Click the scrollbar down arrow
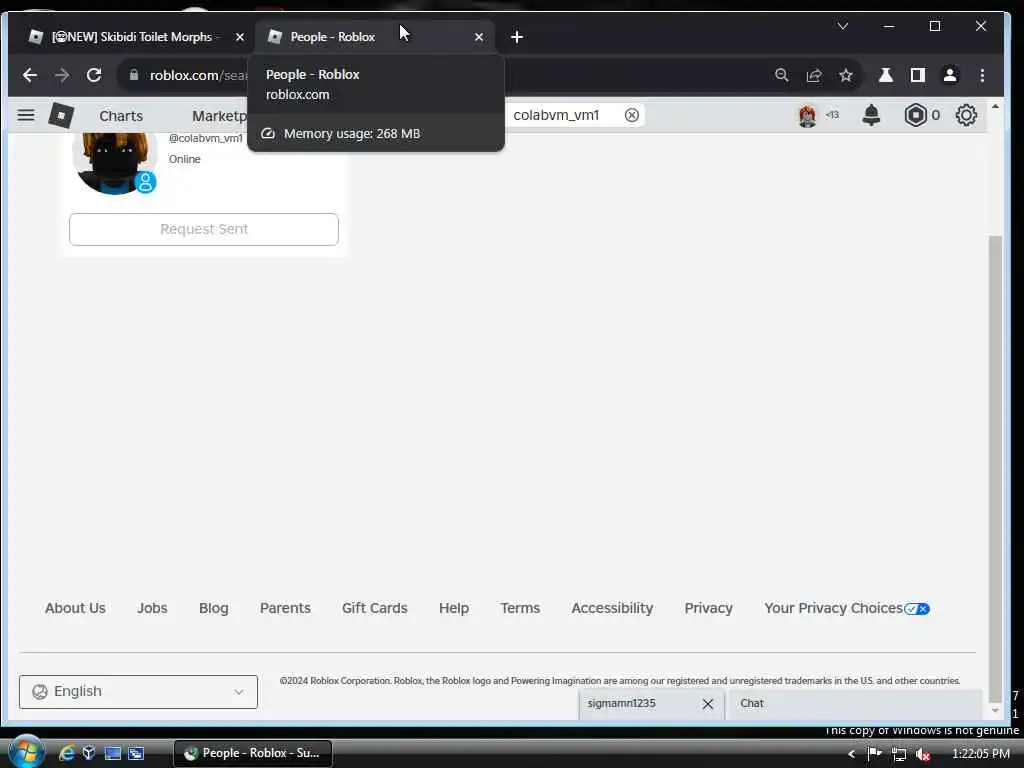Screen dimensions: 1024x768 [x=995, y=711]
